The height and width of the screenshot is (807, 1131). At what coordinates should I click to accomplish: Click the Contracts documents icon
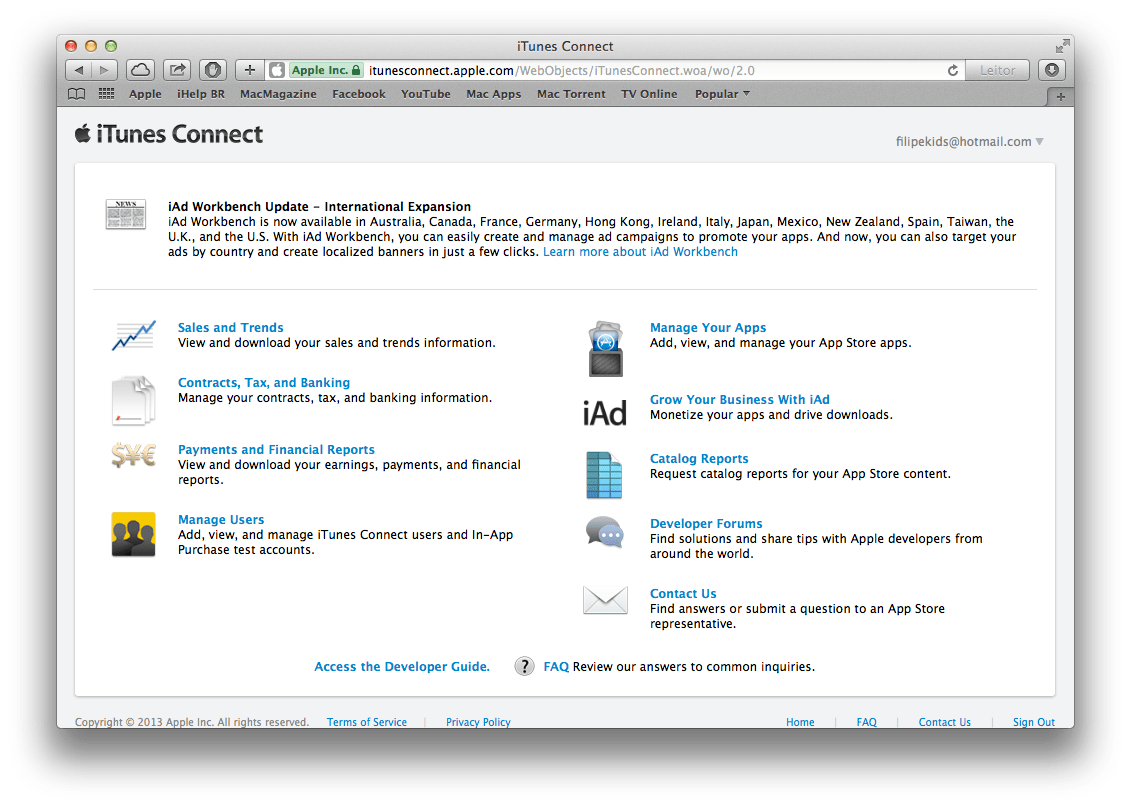[133, 400]
